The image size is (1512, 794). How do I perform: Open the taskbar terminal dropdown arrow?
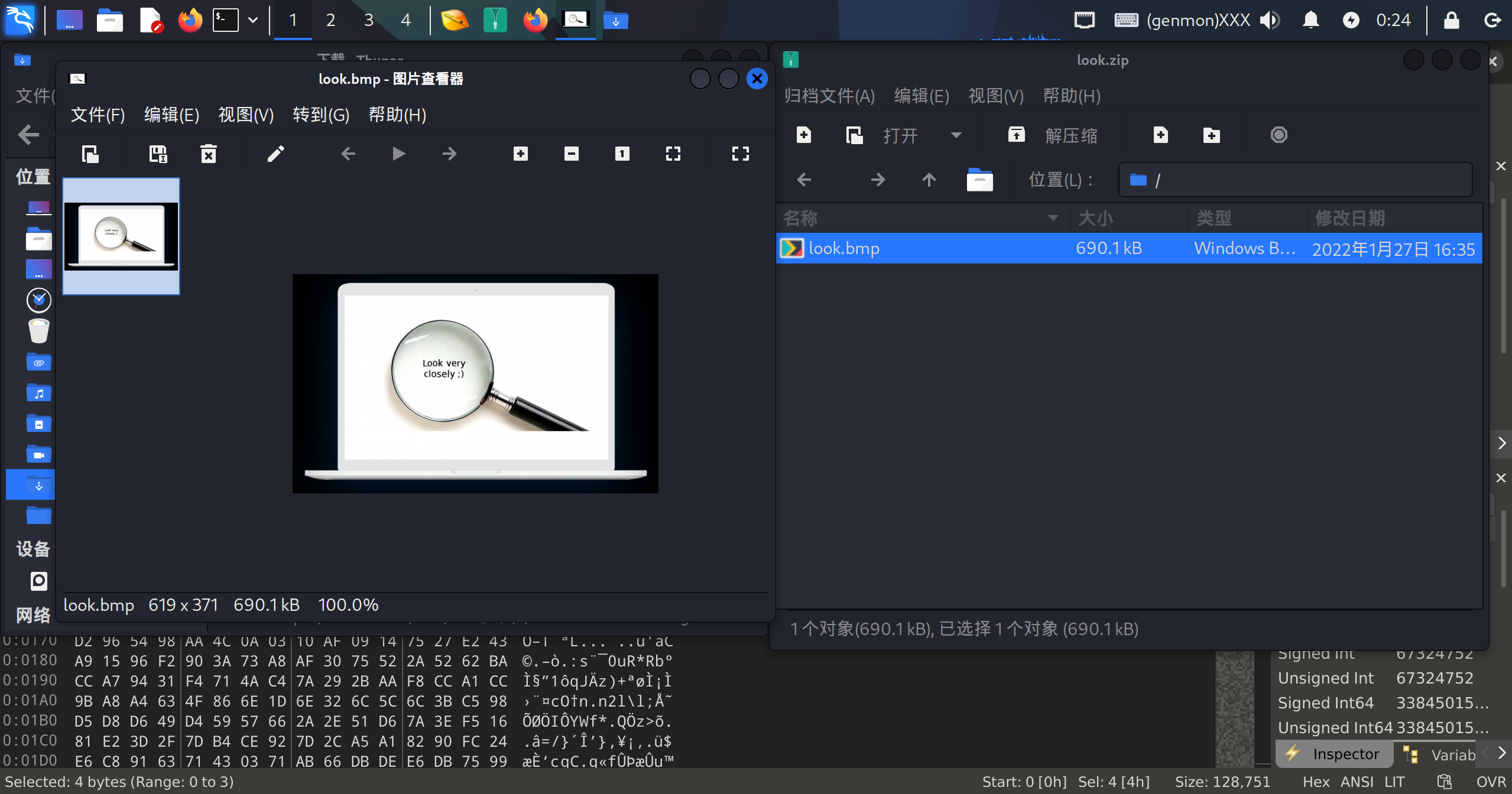(x=253, y=20)
